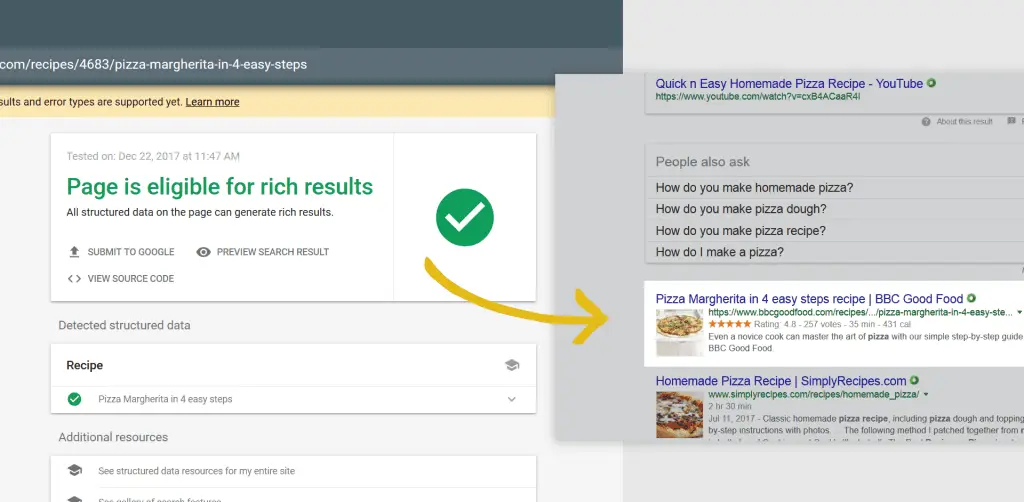Click the SimplyRecipes pizza thumbnail
Image resolution: width=1024 pixels, height=502 pixels.
point(679,415)
